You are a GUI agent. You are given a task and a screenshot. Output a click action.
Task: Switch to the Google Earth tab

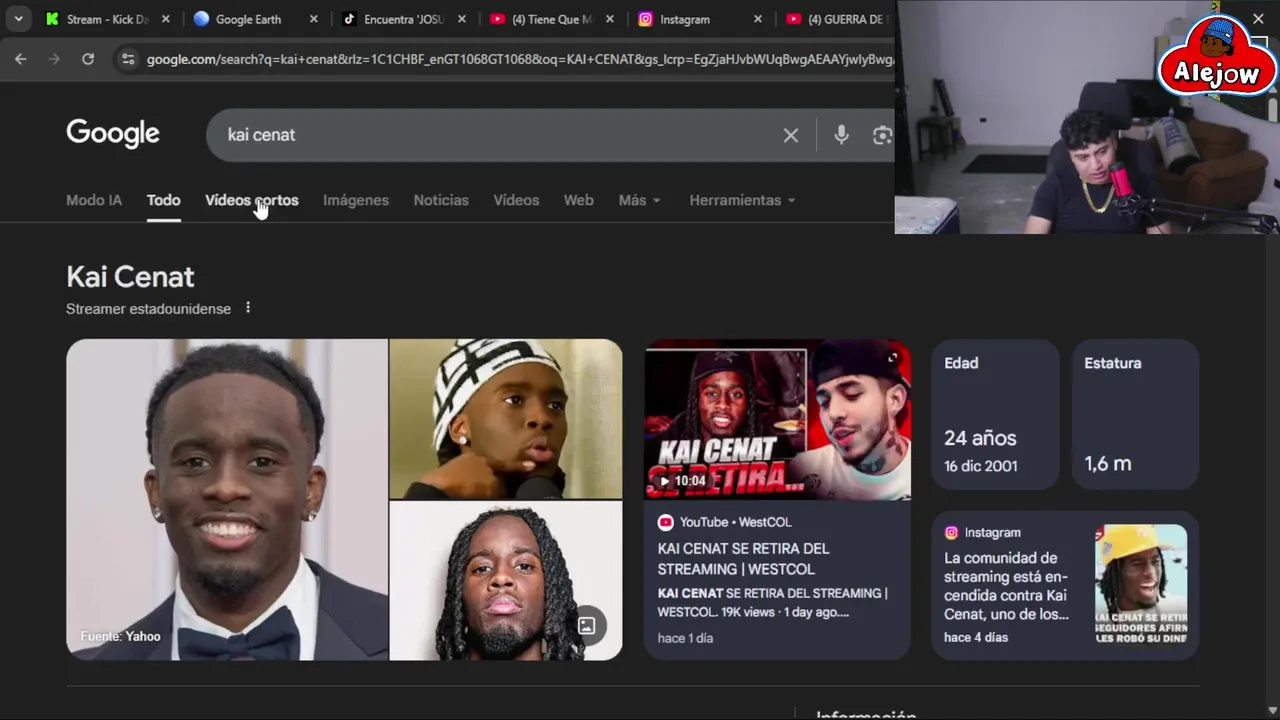click(x=248, y=19)
